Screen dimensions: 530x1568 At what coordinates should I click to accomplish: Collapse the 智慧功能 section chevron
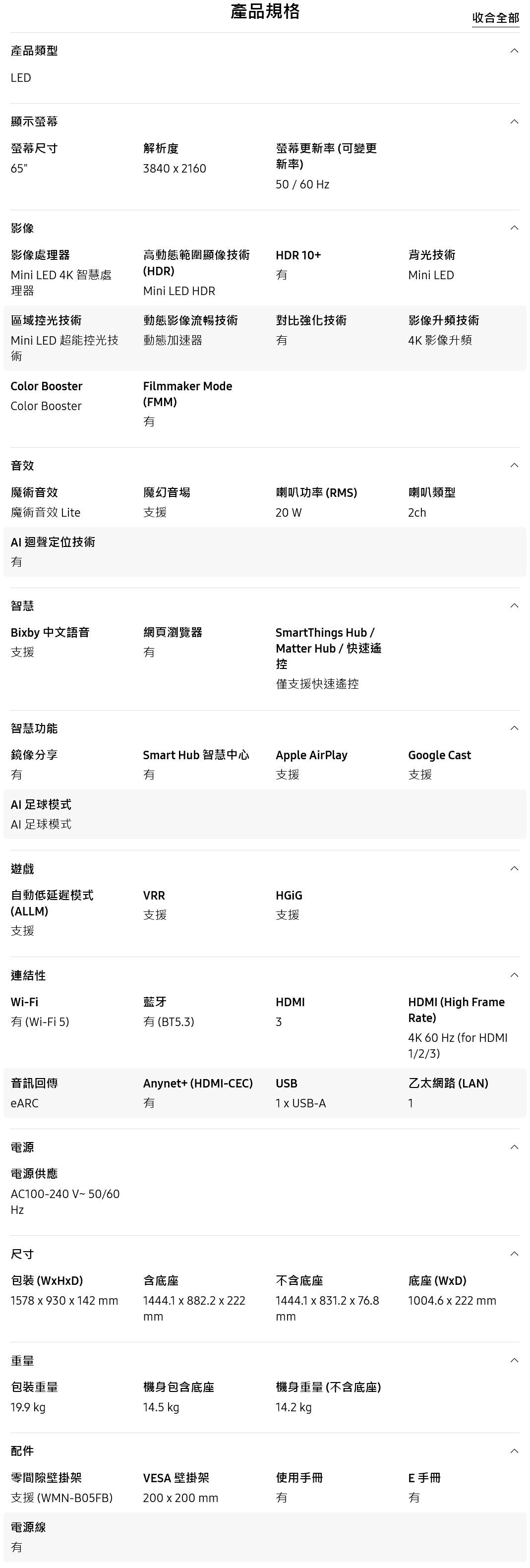[514, 728]
